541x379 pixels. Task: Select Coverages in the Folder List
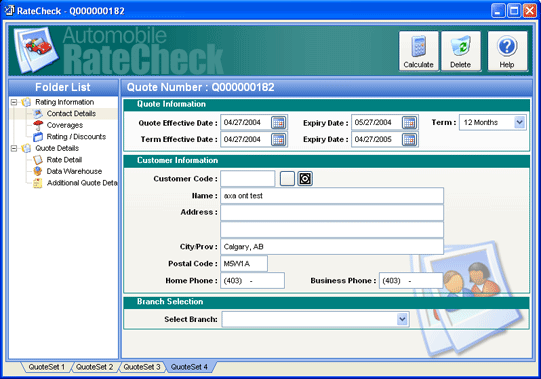tap(65, 125)
